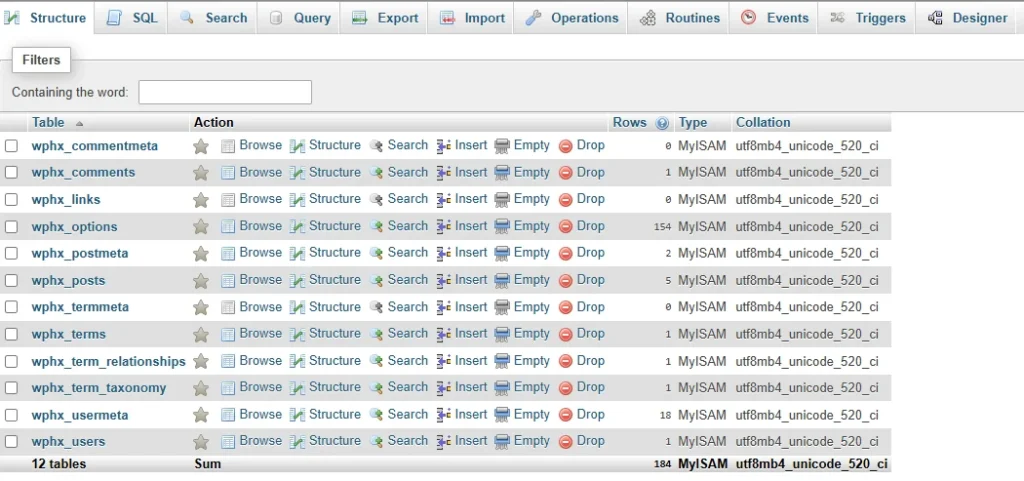Screen dimensions: 1024x481
Task: Star the wphx_commentmeta table as favorite
Action: click(x=200, y=146)
